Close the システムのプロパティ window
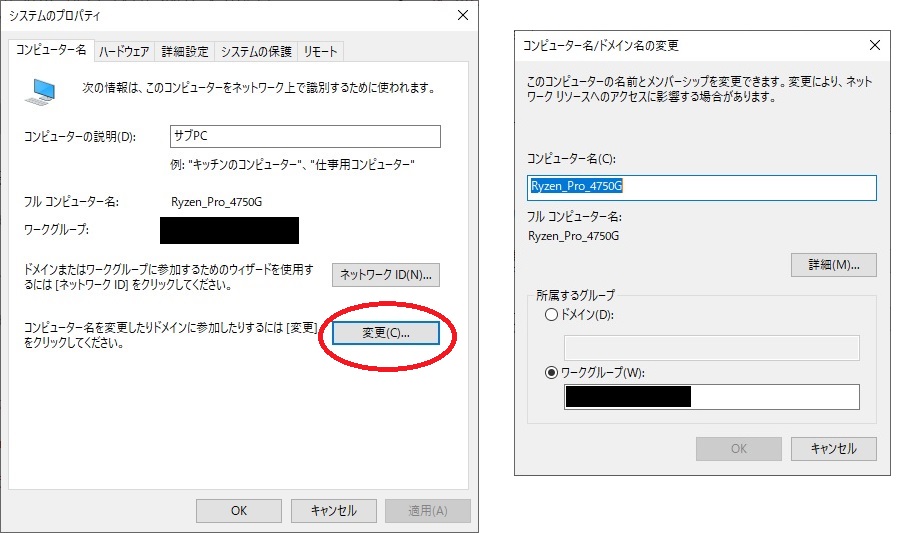Screen dimensions: 914x533 [x=463, y=15]
